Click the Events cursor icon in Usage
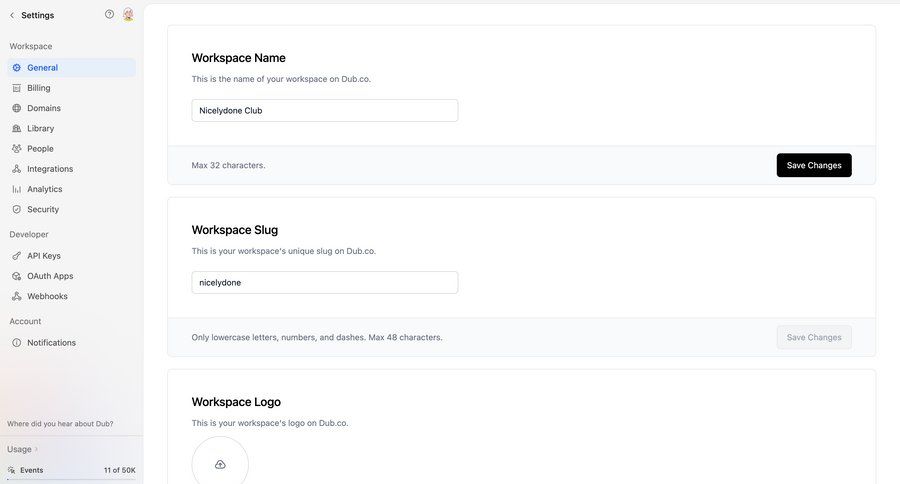 coord(11,470)
